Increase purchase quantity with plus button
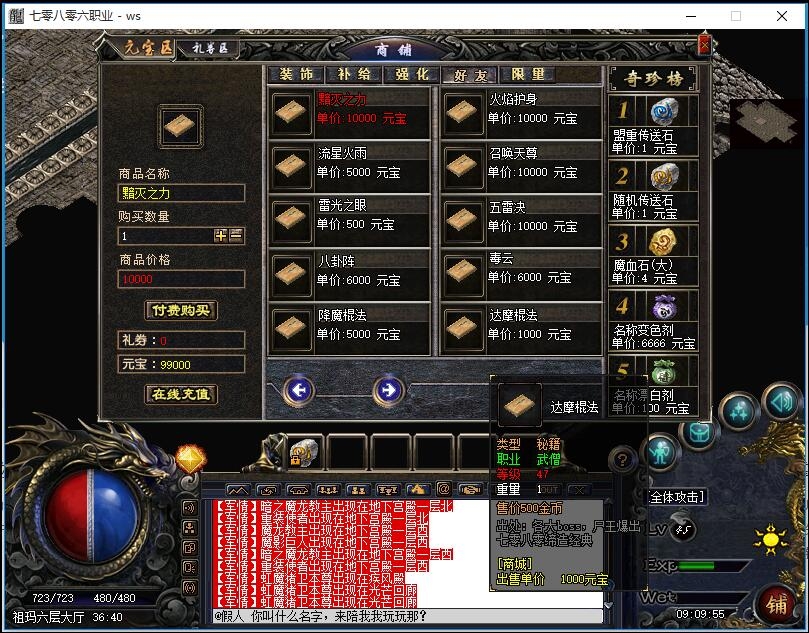 click(x=220, y=236)
